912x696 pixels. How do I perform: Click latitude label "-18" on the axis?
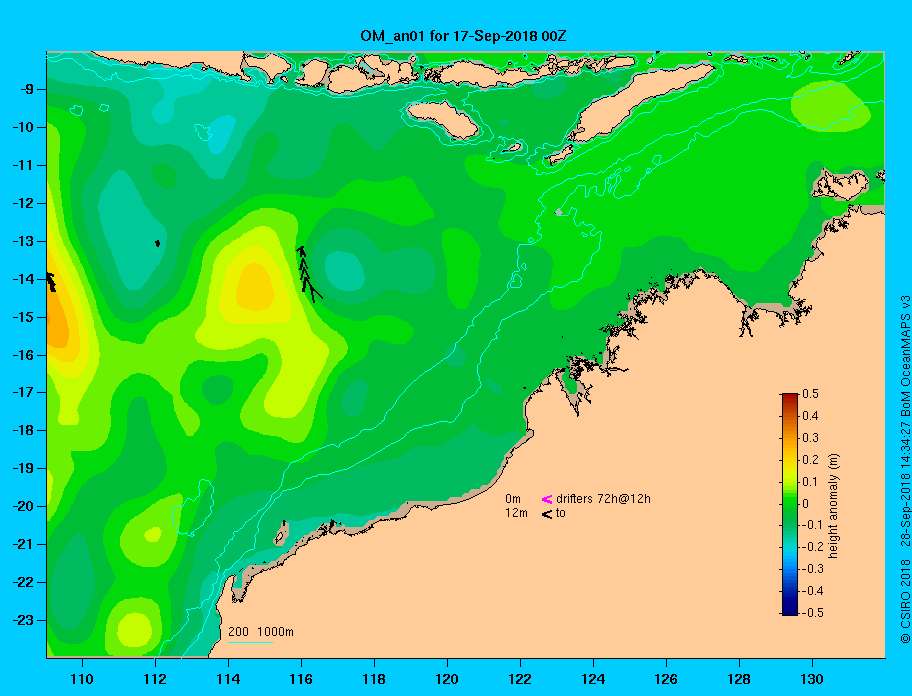click(24, 431)
